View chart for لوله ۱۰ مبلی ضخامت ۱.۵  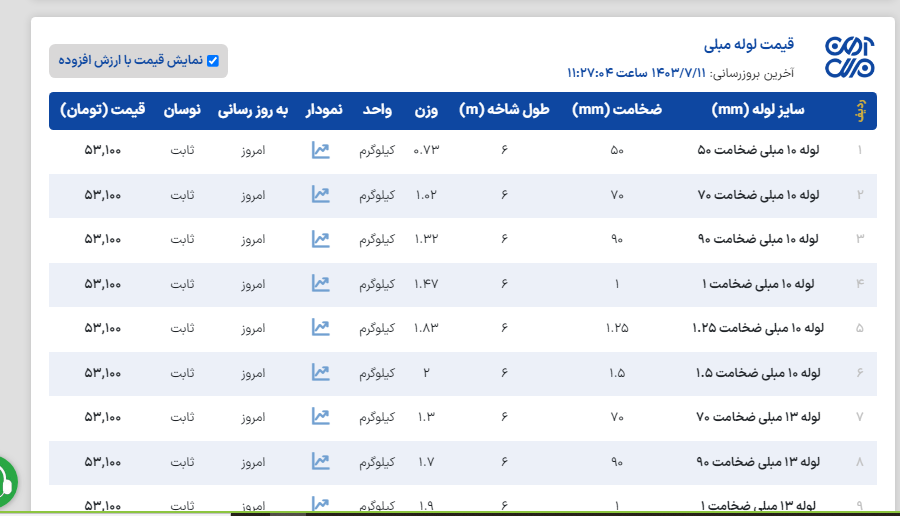pyautogui.click(x=320, y=372)
